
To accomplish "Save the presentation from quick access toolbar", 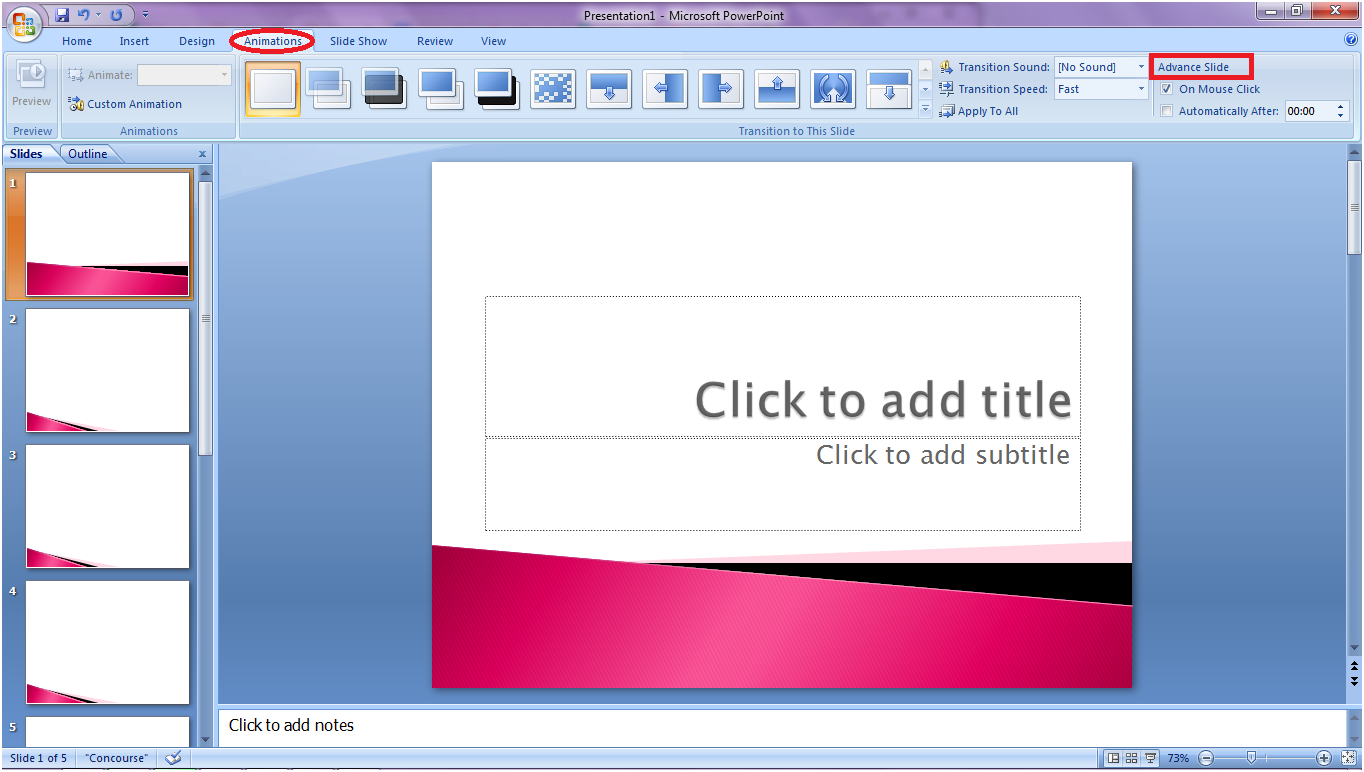I will tap(63, 15).
